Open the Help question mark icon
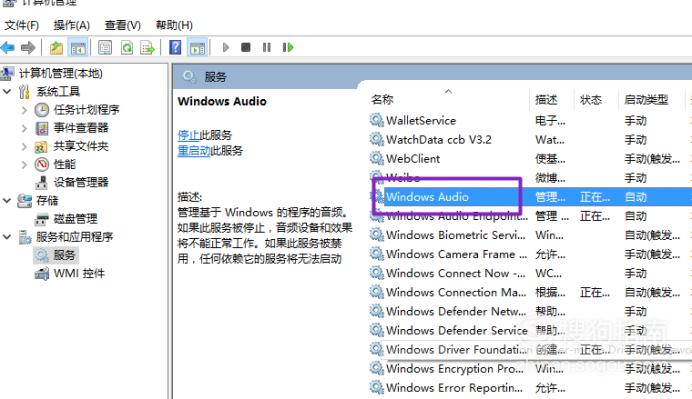 [175, 47]
